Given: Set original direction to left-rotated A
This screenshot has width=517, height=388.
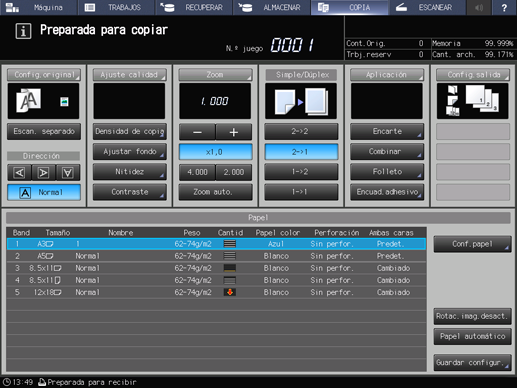Looking at the screenshot, I should point(19,172).
